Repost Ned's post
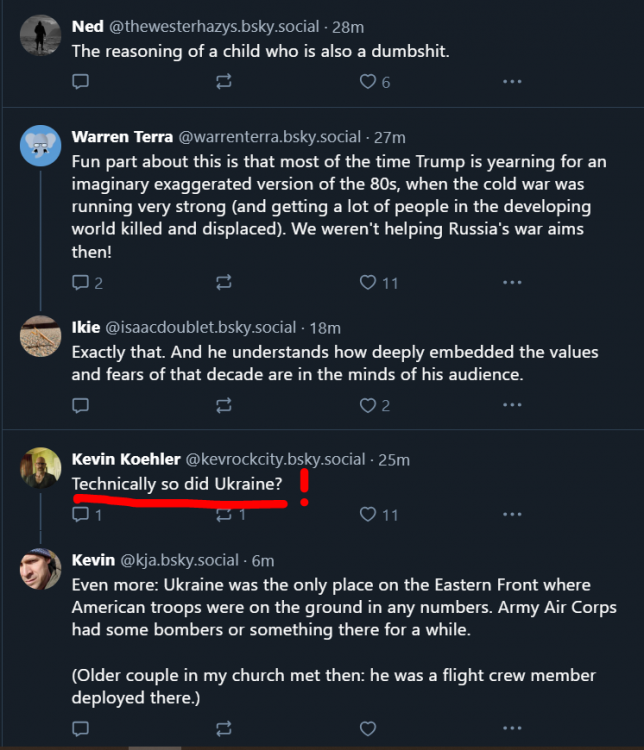Viewport: 644px width, 750px height. [x=224, y=82]
